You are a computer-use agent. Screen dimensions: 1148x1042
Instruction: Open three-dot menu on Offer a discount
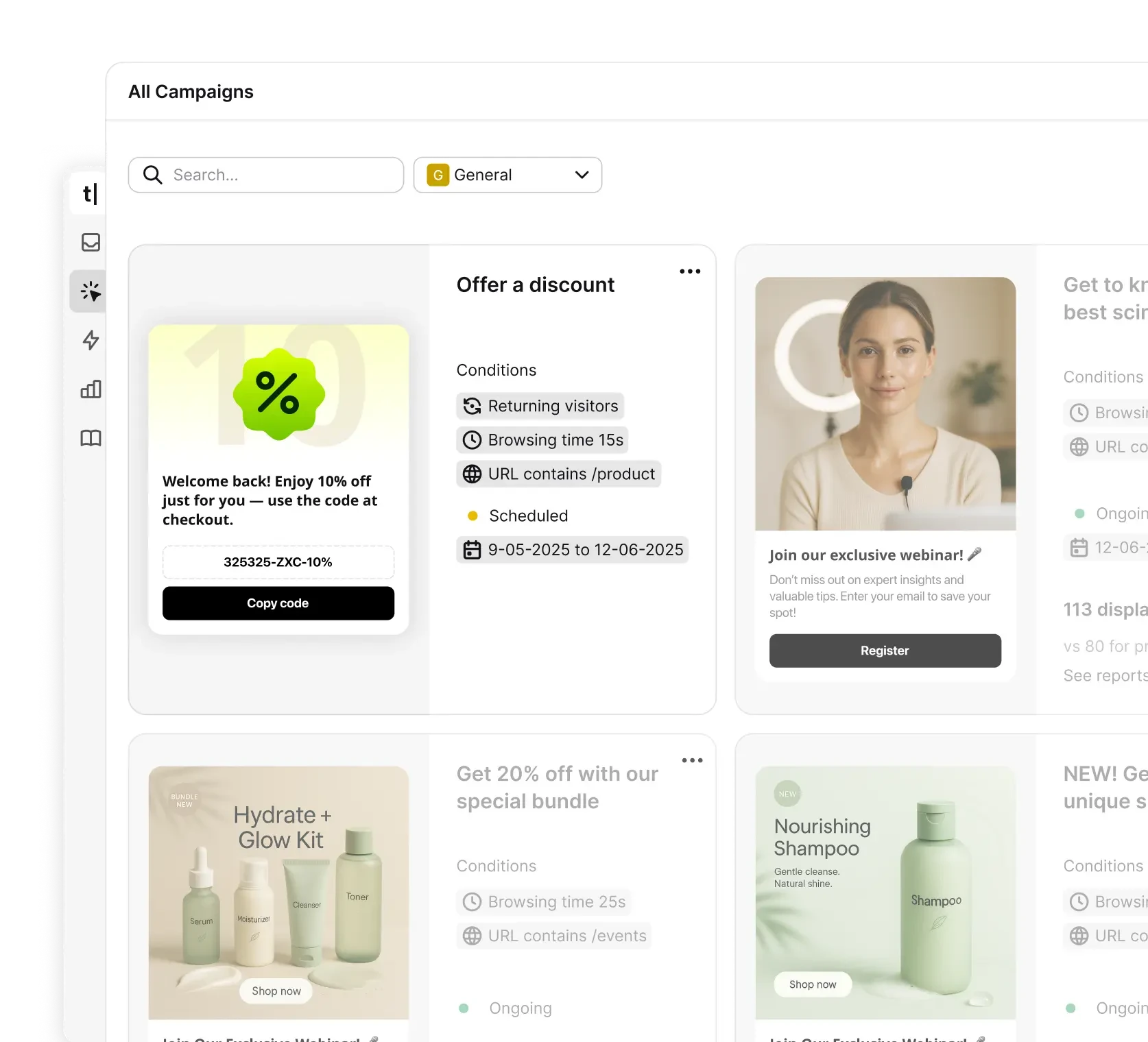coord(689,271)
